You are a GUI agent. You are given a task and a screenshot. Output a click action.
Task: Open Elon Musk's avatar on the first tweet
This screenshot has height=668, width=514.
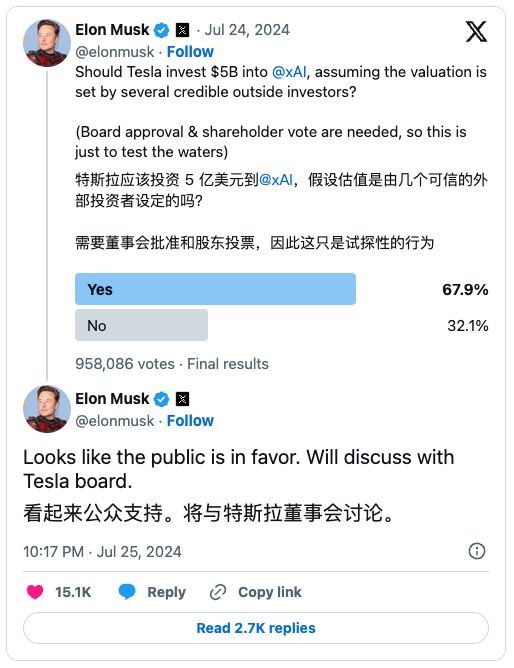47,43
